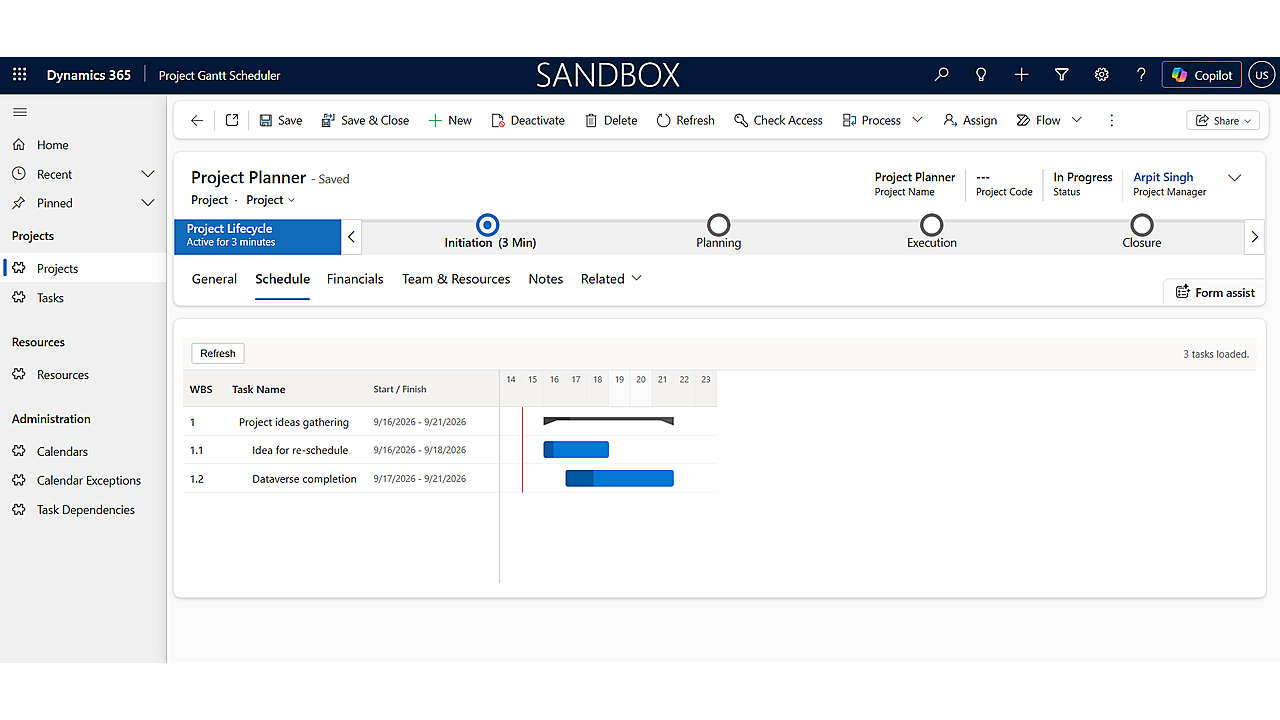The height and width of the screenshot is (720, 1280).
Task: Click the help question mark icon
Action: click(x=1141, y=75)
